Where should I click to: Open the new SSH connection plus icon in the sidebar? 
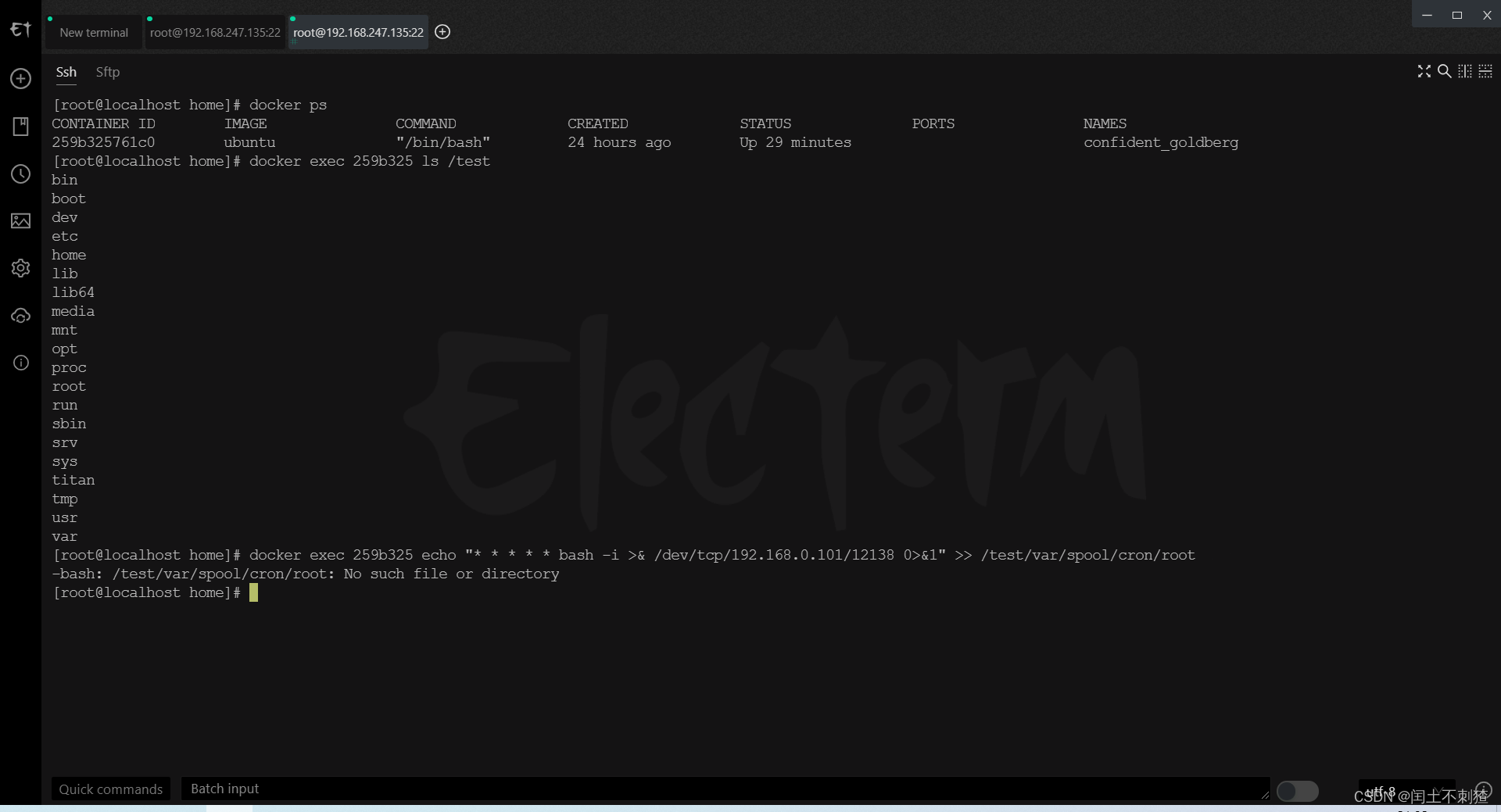20,78
